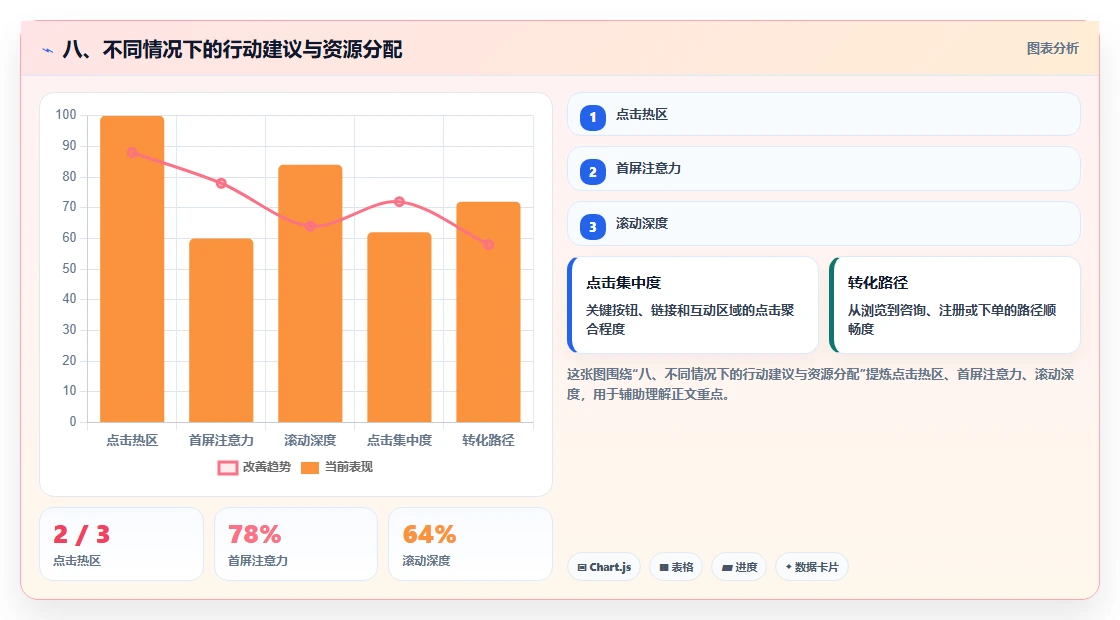The image size is (1120, 620).
Task: Click the 表格 tag
Action: tap(676, 567)
